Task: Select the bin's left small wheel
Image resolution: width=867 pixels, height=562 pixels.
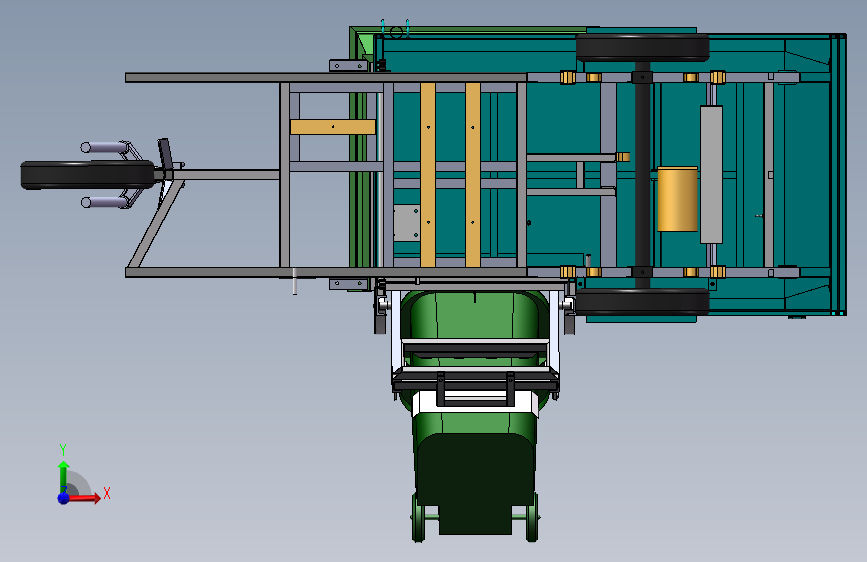Action: click(418, 518)
